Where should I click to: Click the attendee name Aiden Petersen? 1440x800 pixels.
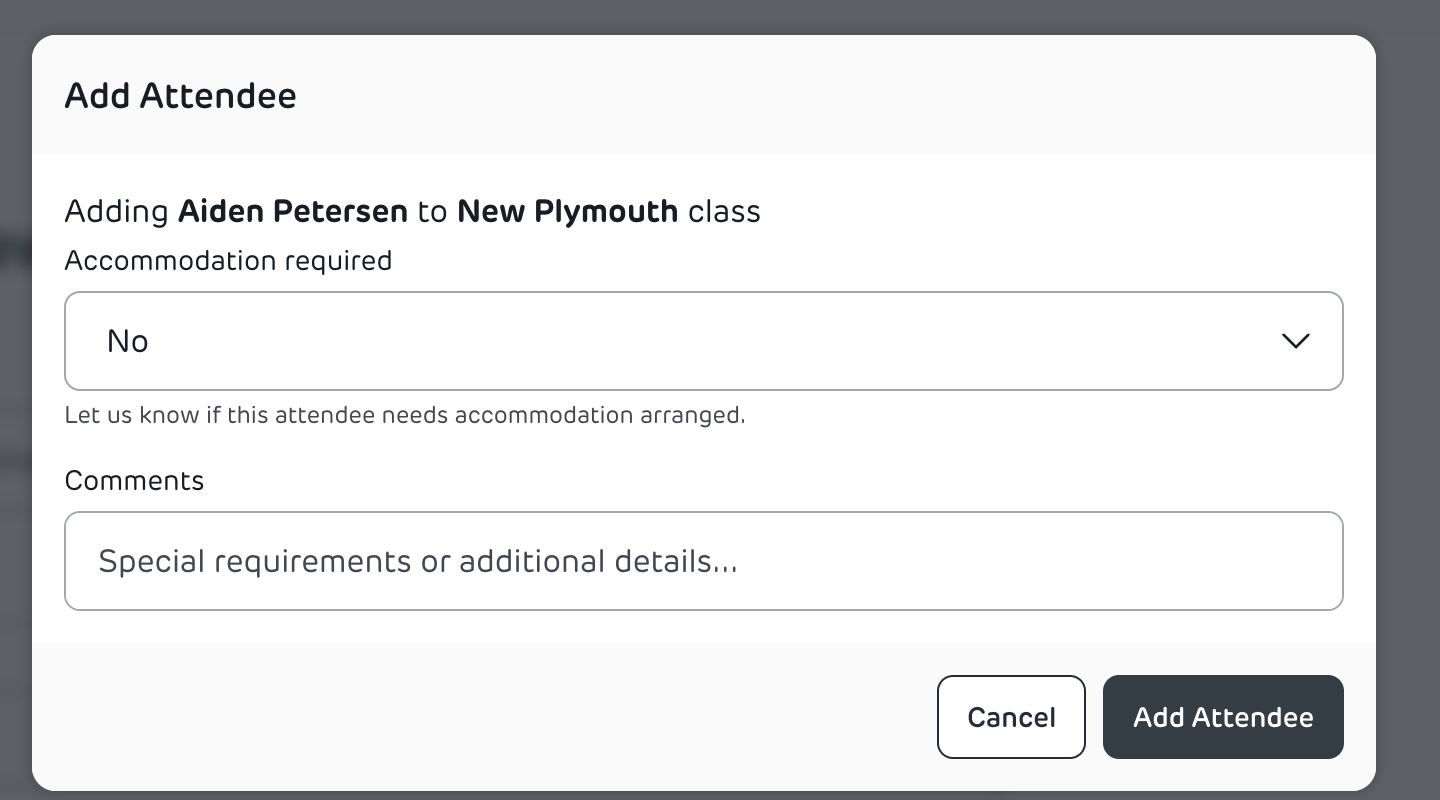[x=293, y=212]
